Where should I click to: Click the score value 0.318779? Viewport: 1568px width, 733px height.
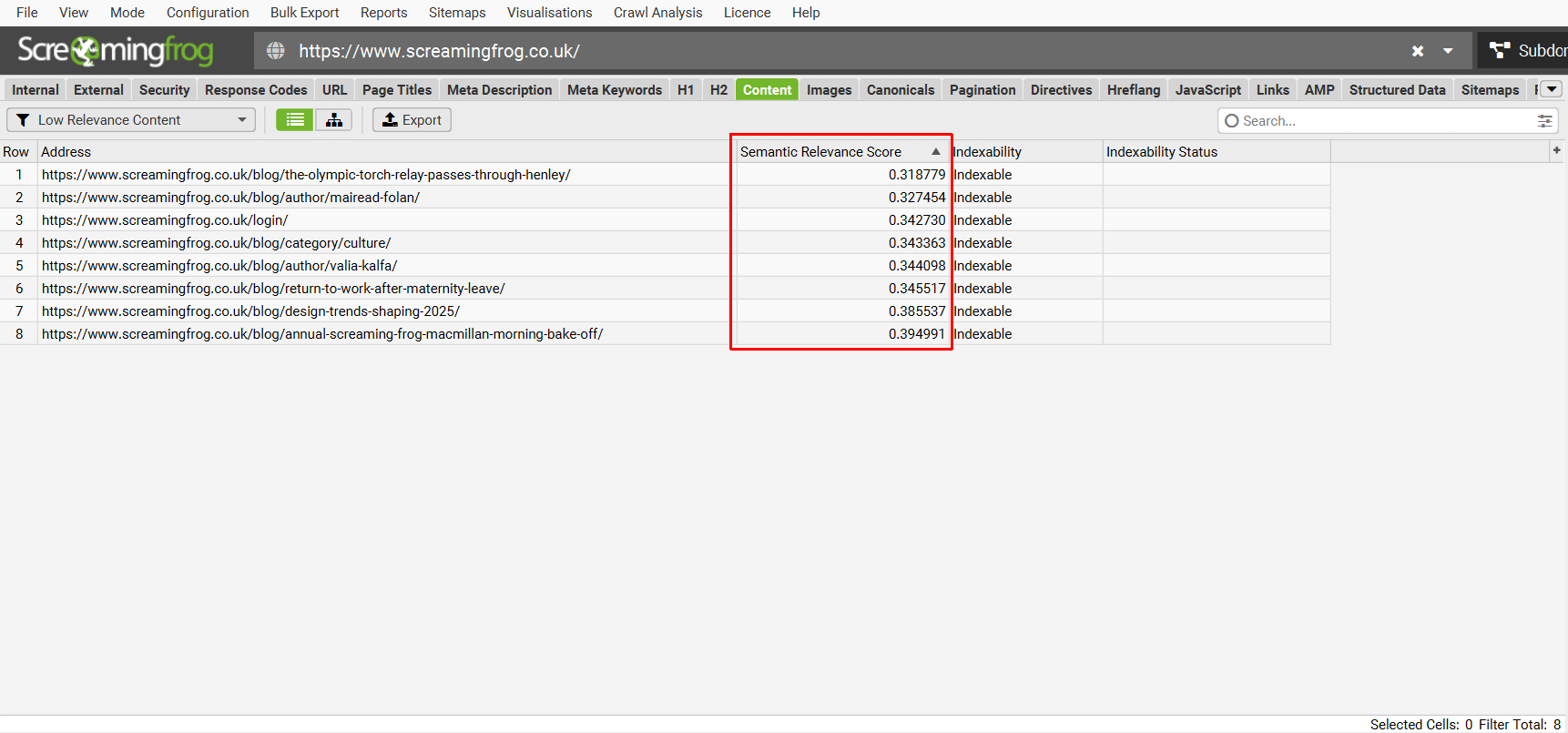click(917, 174)
